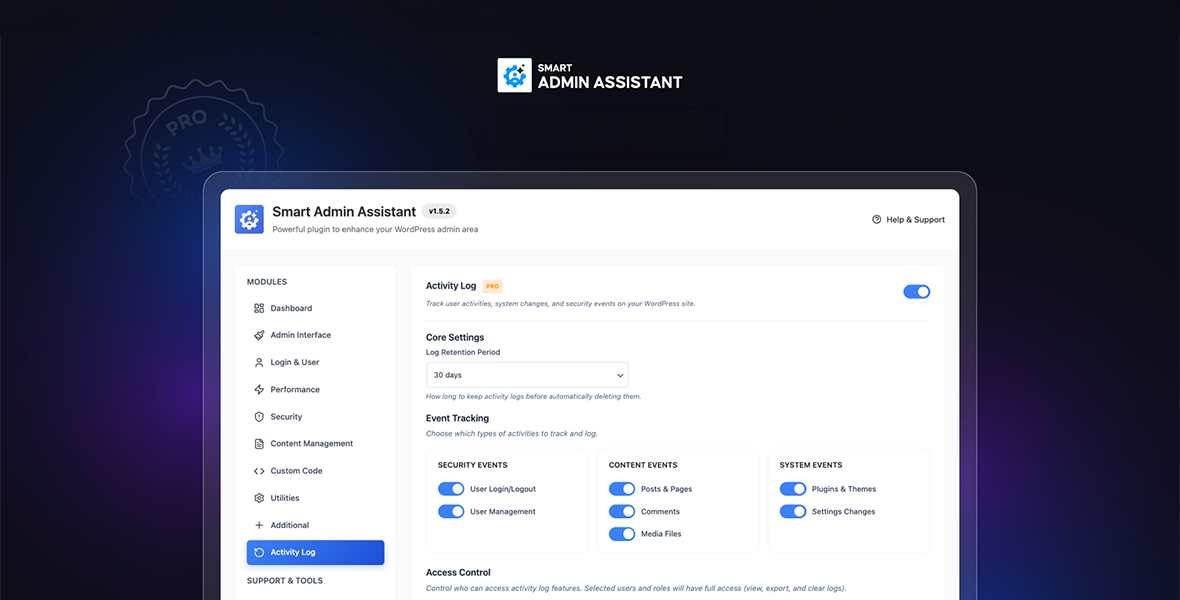Select the Activity Log menu item
The width and height of the screenshot is (1180, 600).
315,552
